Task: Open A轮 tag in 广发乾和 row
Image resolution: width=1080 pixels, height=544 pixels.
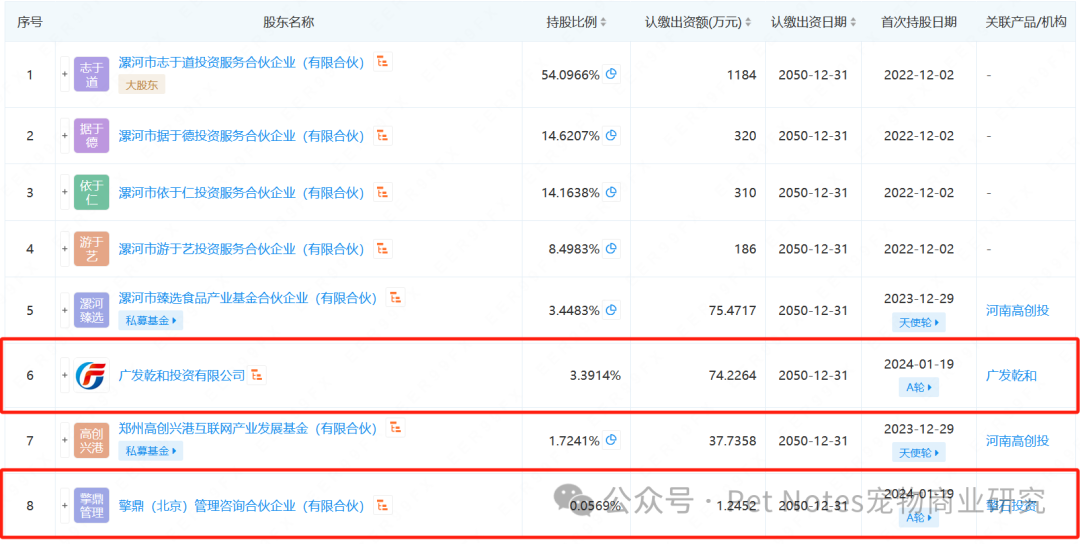Action: coord(919,387)
